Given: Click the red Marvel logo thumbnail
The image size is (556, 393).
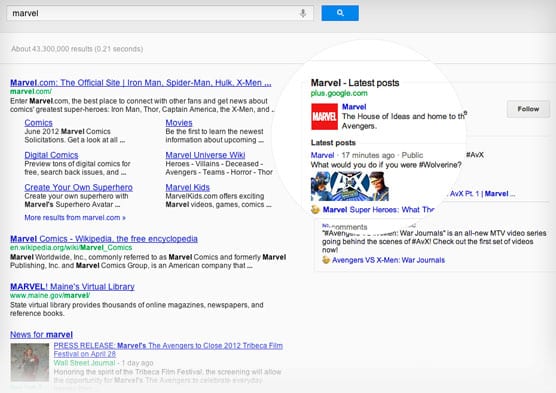Looking at the screenshot, I should tap(324, 117).
